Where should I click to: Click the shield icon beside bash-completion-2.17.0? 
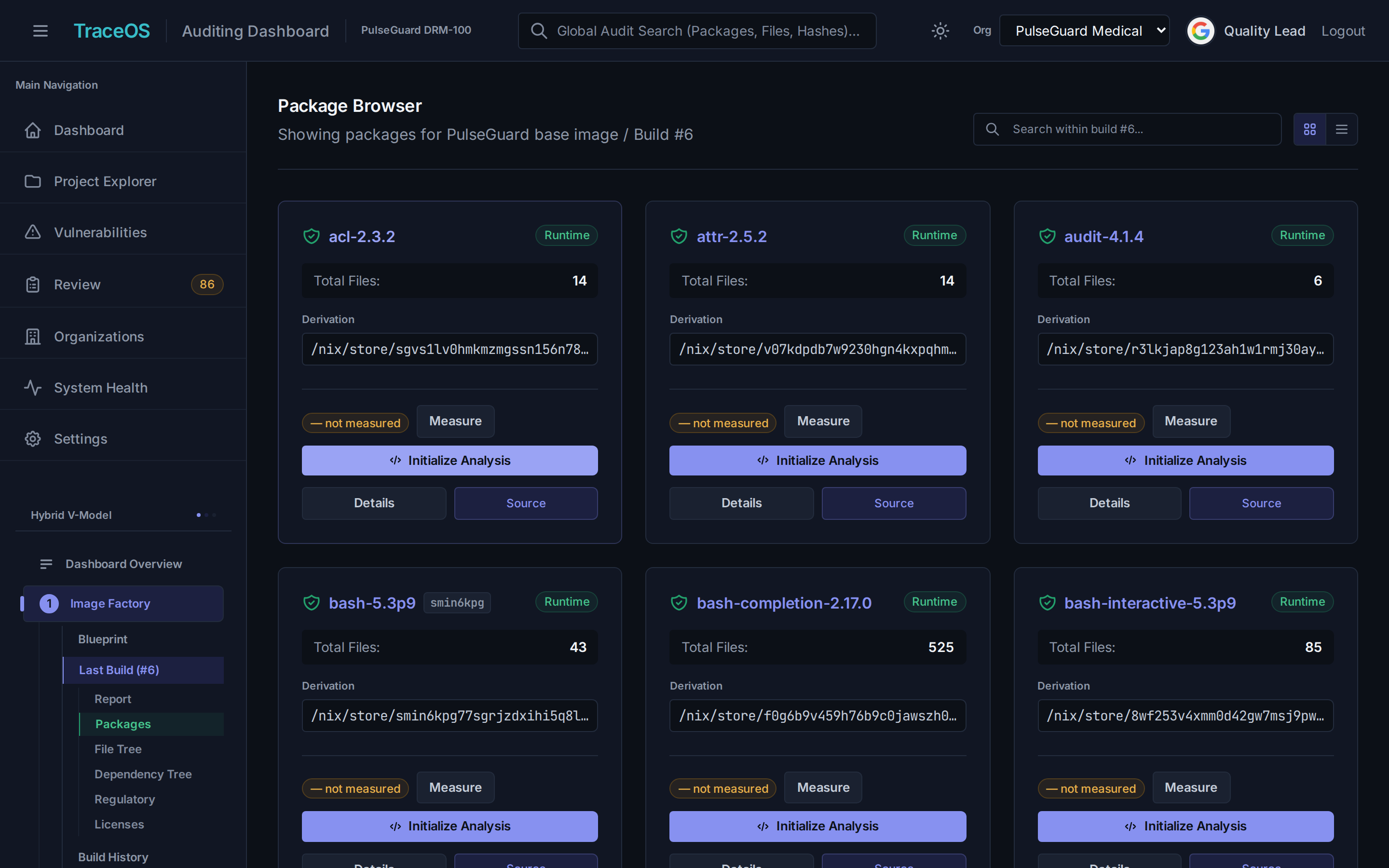[x=679, y=603]
